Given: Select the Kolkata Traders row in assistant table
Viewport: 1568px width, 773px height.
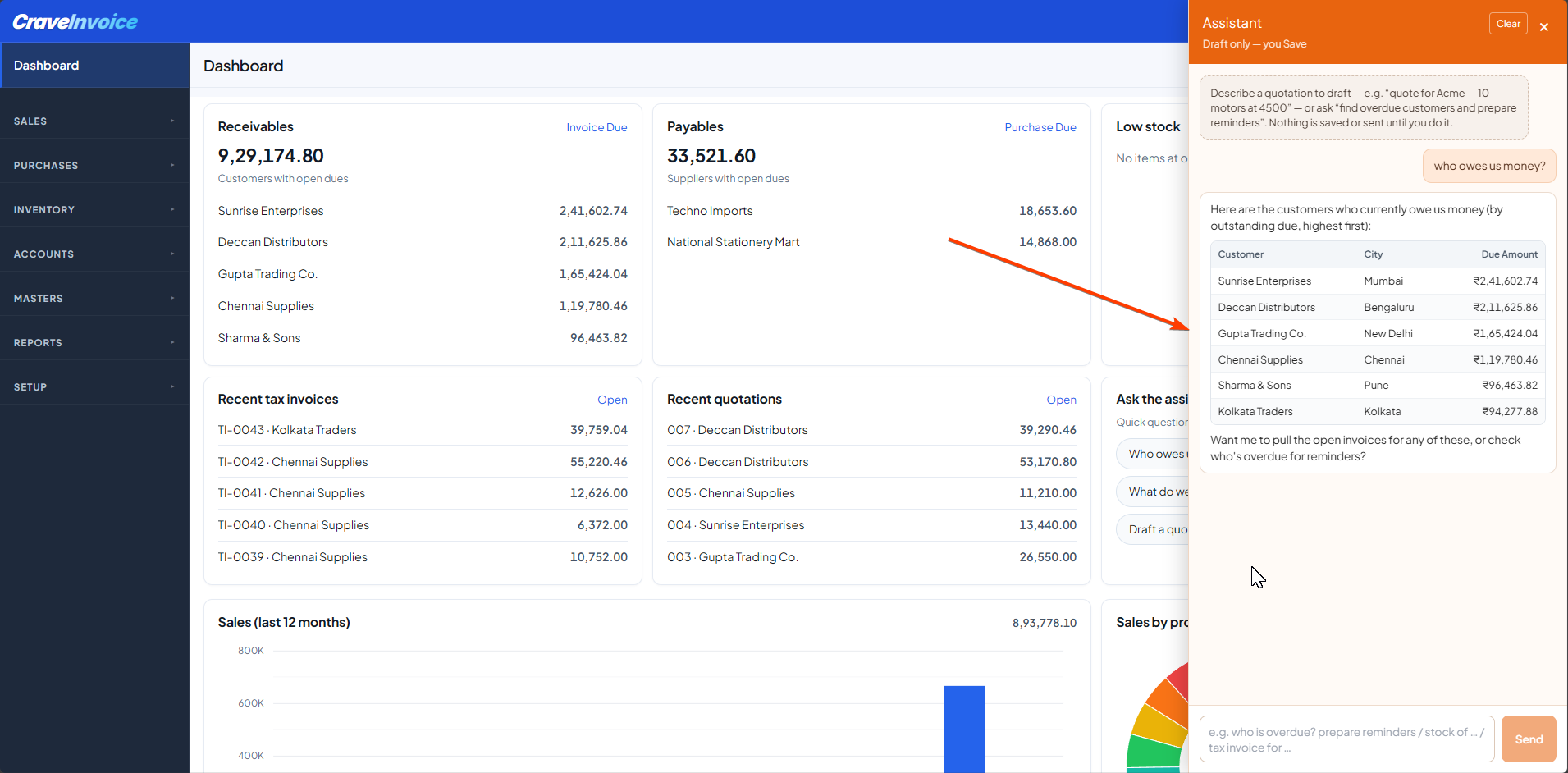Looking at the screenshot, I should tap(1378, 412).
